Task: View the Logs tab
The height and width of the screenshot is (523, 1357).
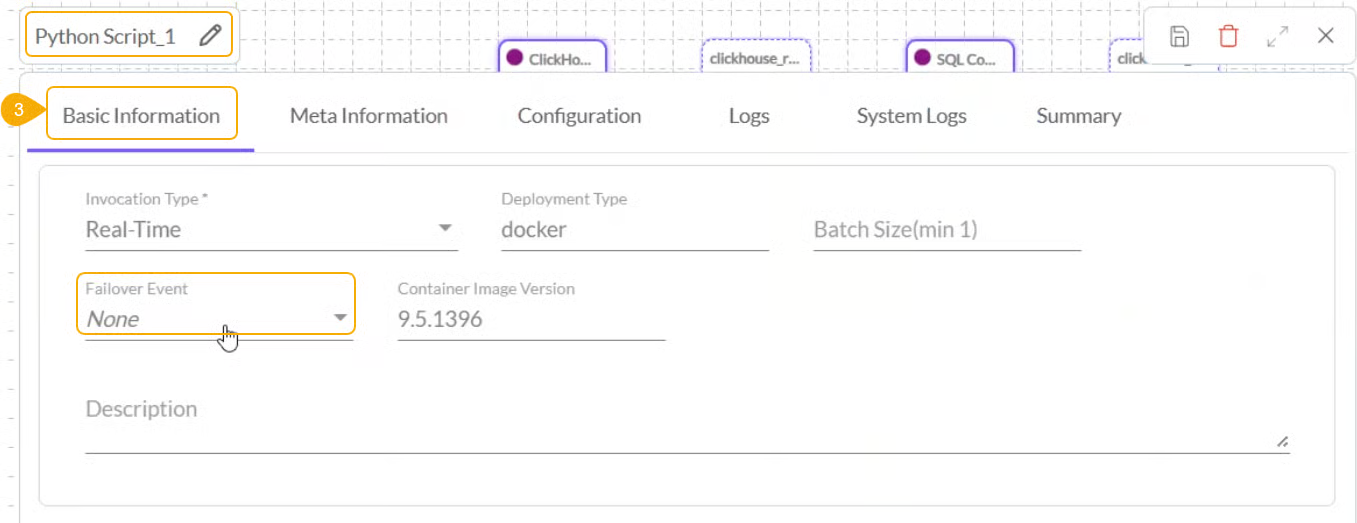Action: click(x=748, y=116)
